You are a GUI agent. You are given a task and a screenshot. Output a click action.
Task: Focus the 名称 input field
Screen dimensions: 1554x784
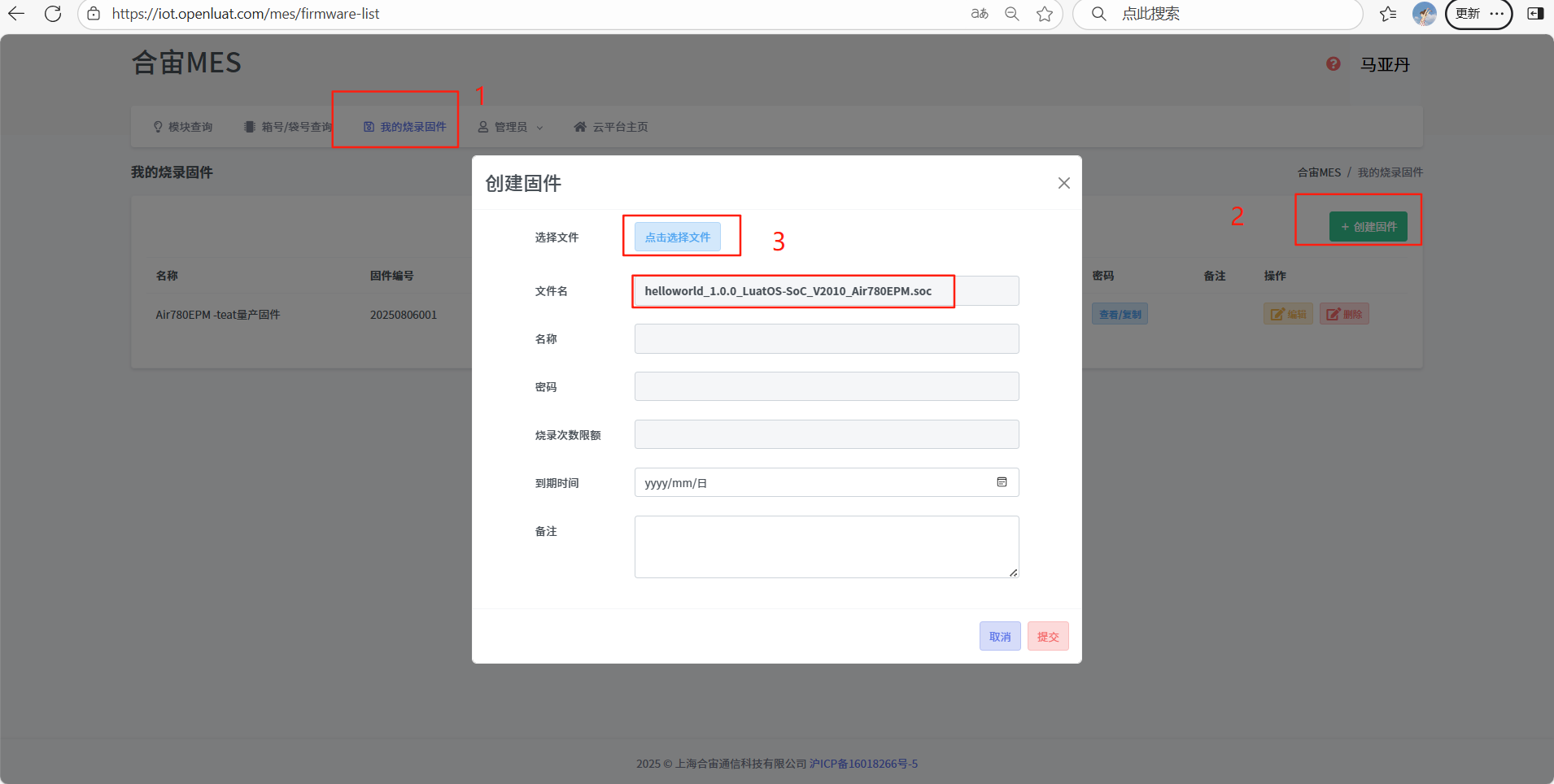[x=827, y=339]
